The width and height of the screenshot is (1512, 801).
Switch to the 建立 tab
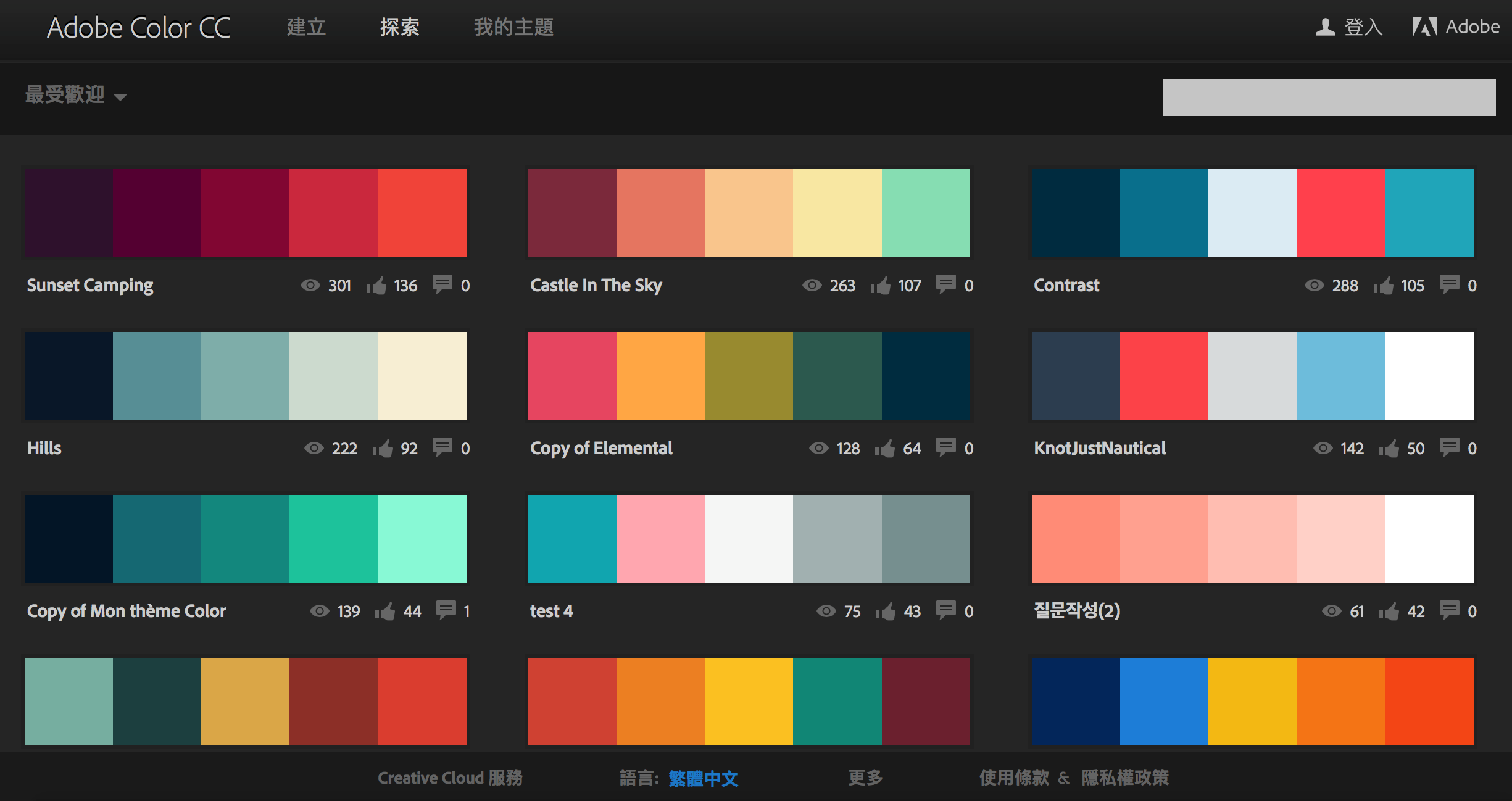coord(306,27)
